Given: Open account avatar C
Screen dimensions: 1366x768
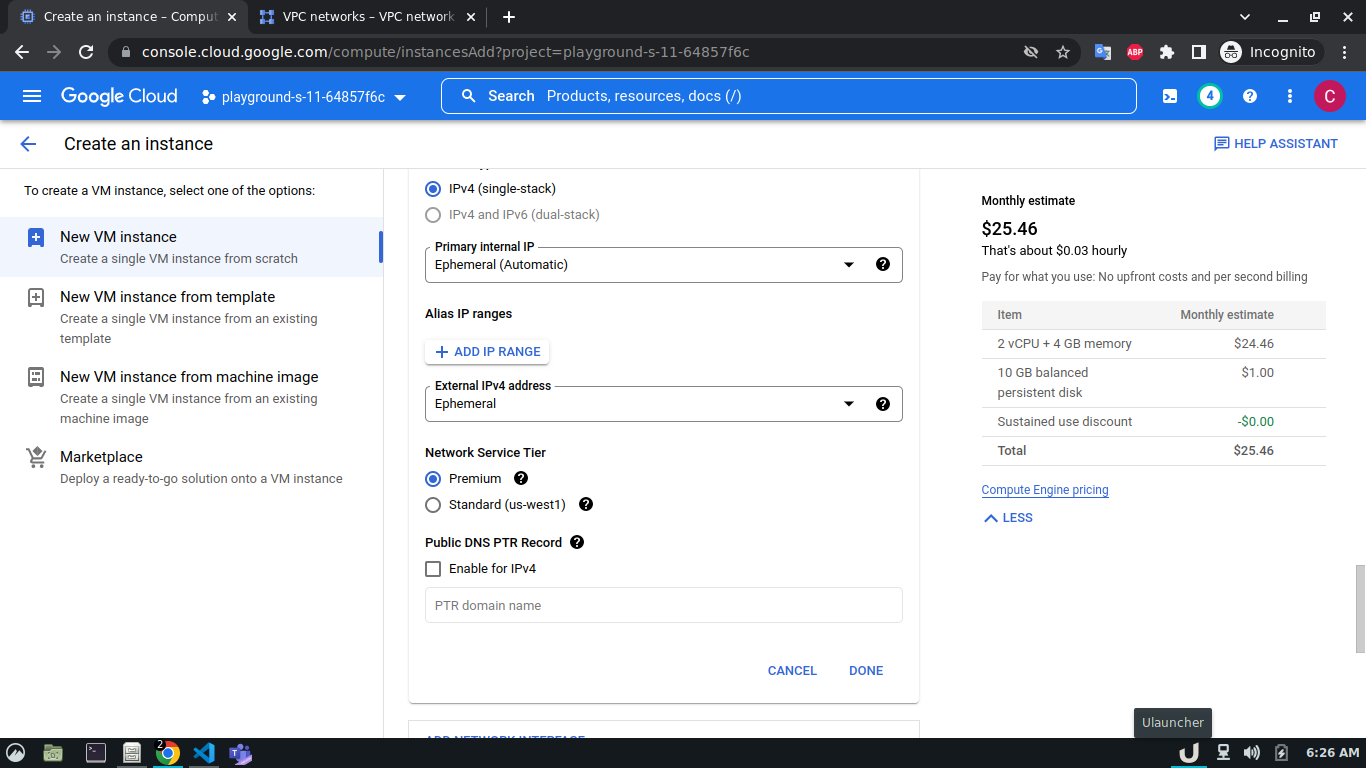Looking at the screenshot, I should coord(1330,96).
